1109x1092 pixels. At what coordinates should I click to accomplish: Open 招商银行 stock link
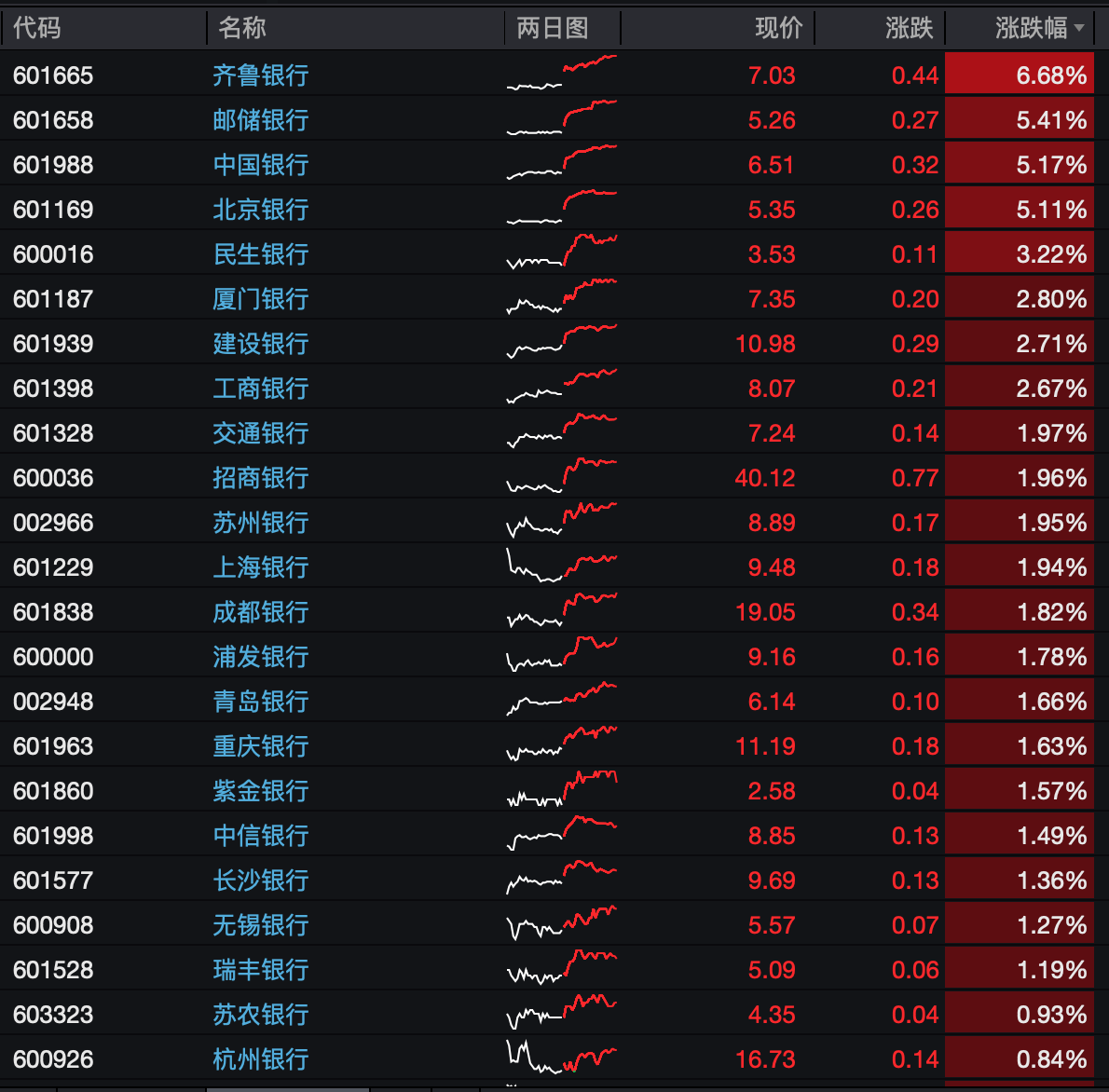point(260,477)
